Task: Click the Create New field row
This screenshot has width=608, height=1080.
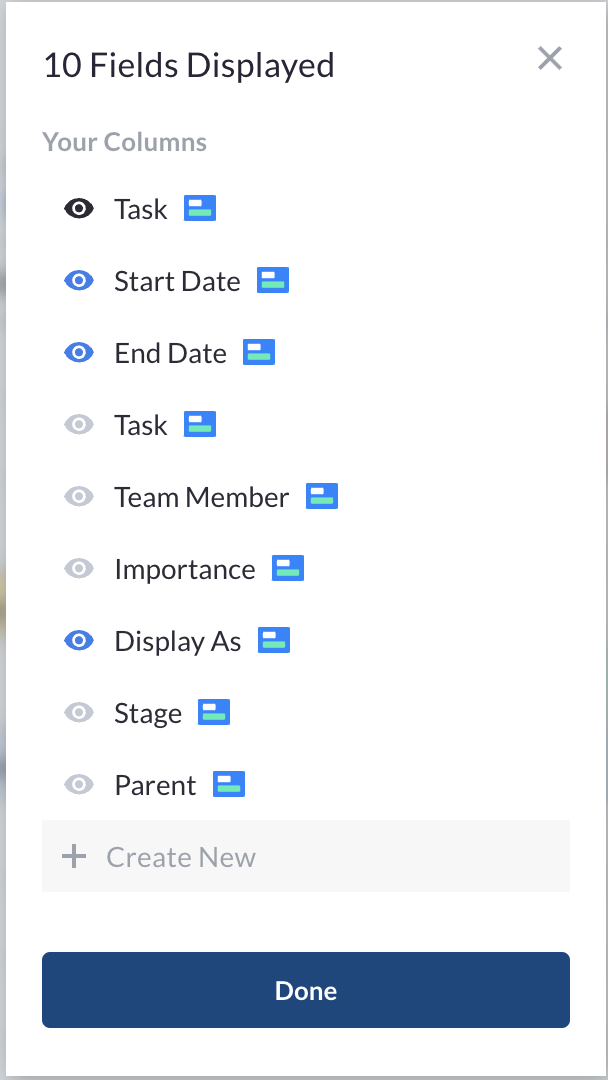Action: pyautogui.click(x=306, y=856)
